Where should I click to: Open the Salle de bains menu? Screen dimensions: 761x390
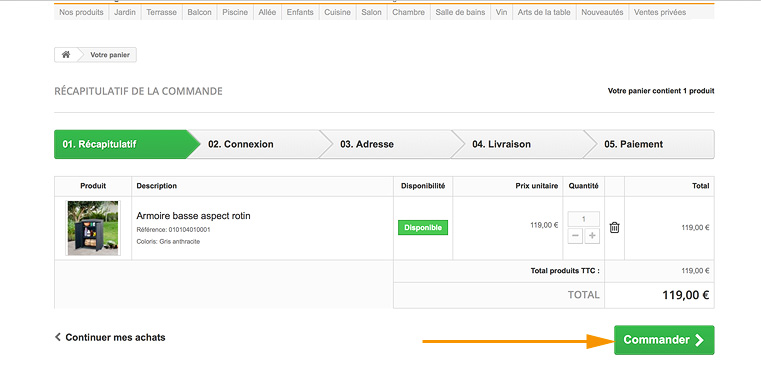click(x=460, y=12)
